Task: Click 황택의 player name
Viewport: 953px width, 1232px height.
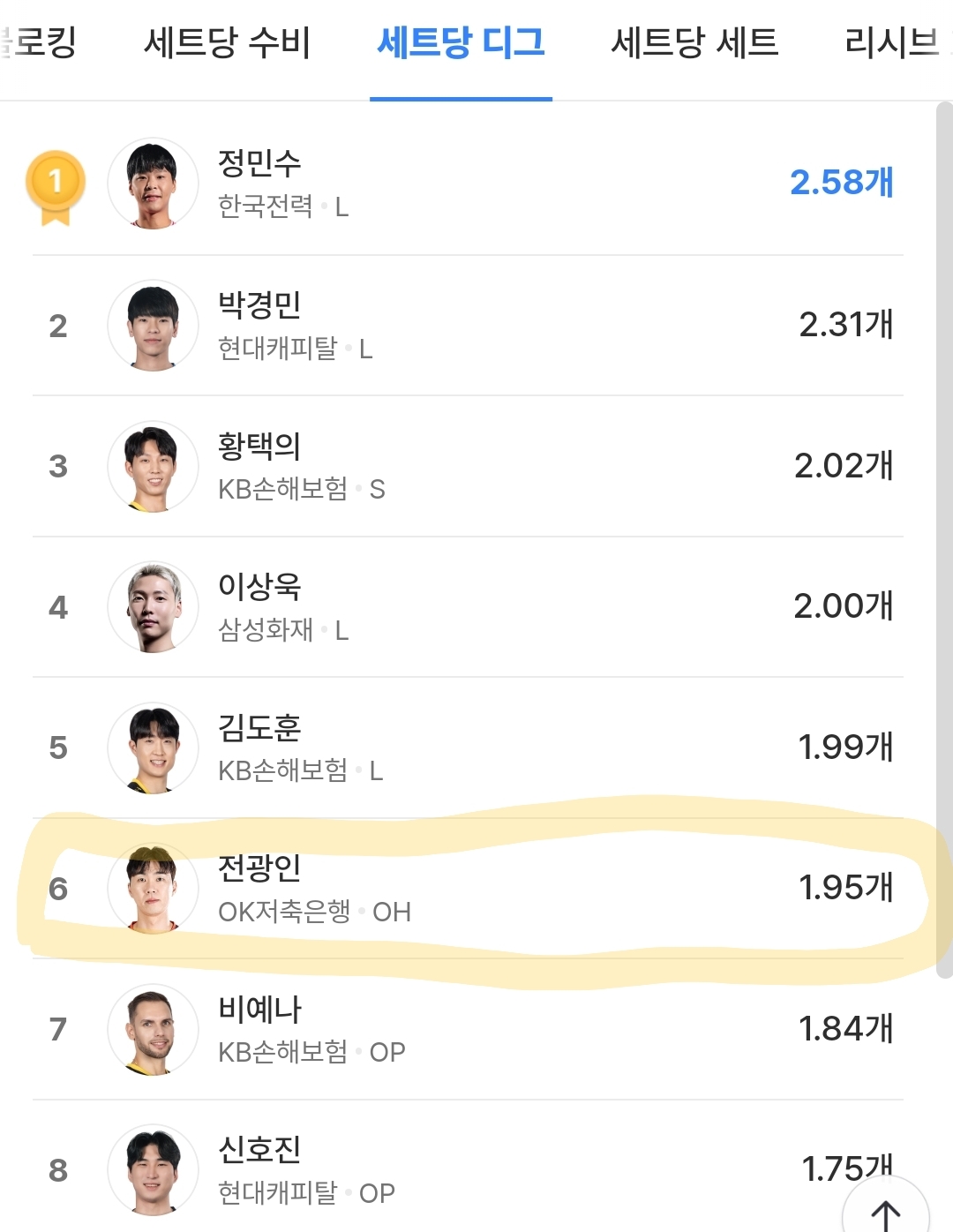Action: click(259, 446)
